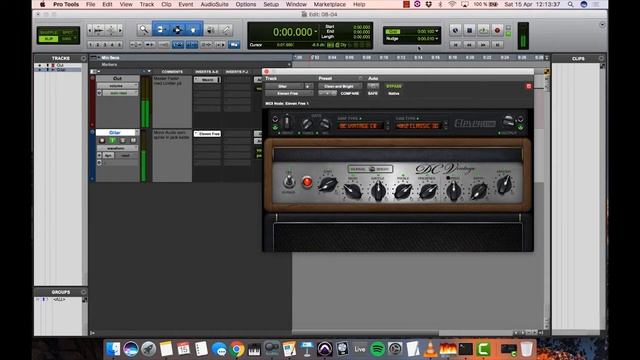Image resolution: width=640 pixels, height=360 pixels.
Task: Select the Zoomer tool in the toolbar
Action: 144,29
